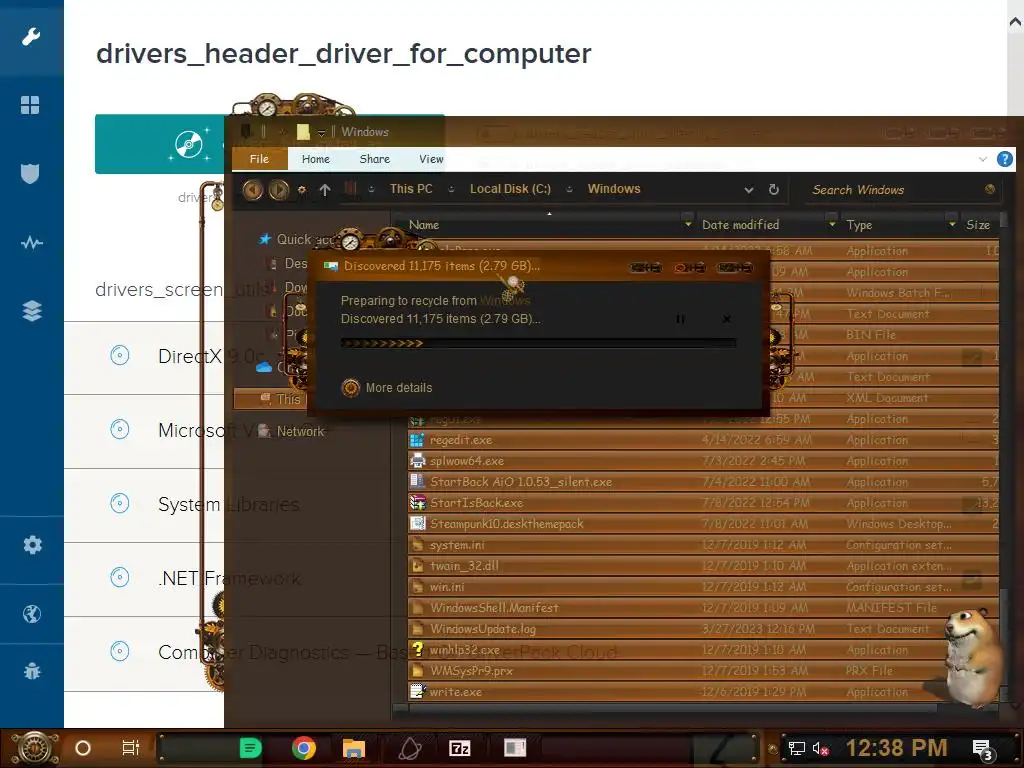This screenshot has height=768, width=1024.
Task: Expand More details in recycle dialog
Action: [x=387, y=388]
